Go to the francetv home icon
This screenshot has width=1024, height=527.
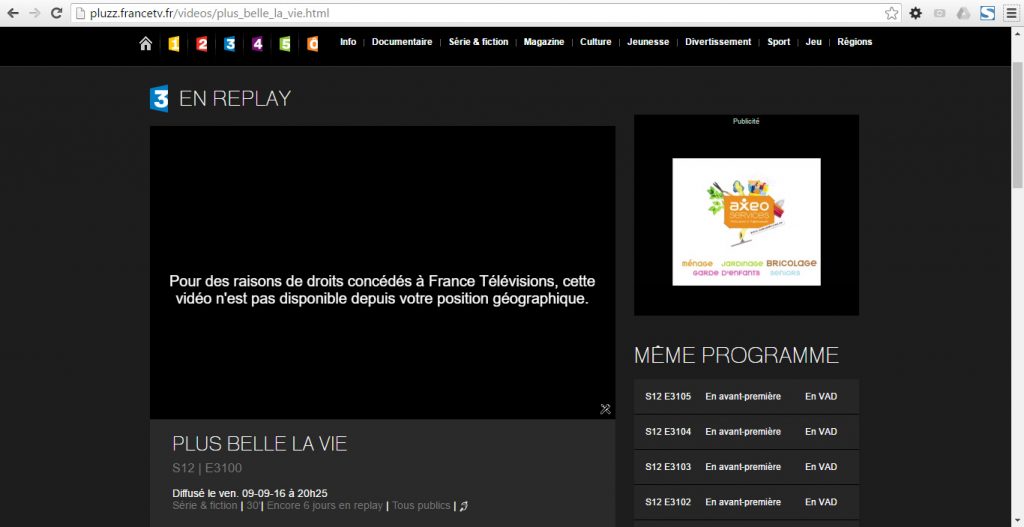pyautogui.click(x=146, y=43)
